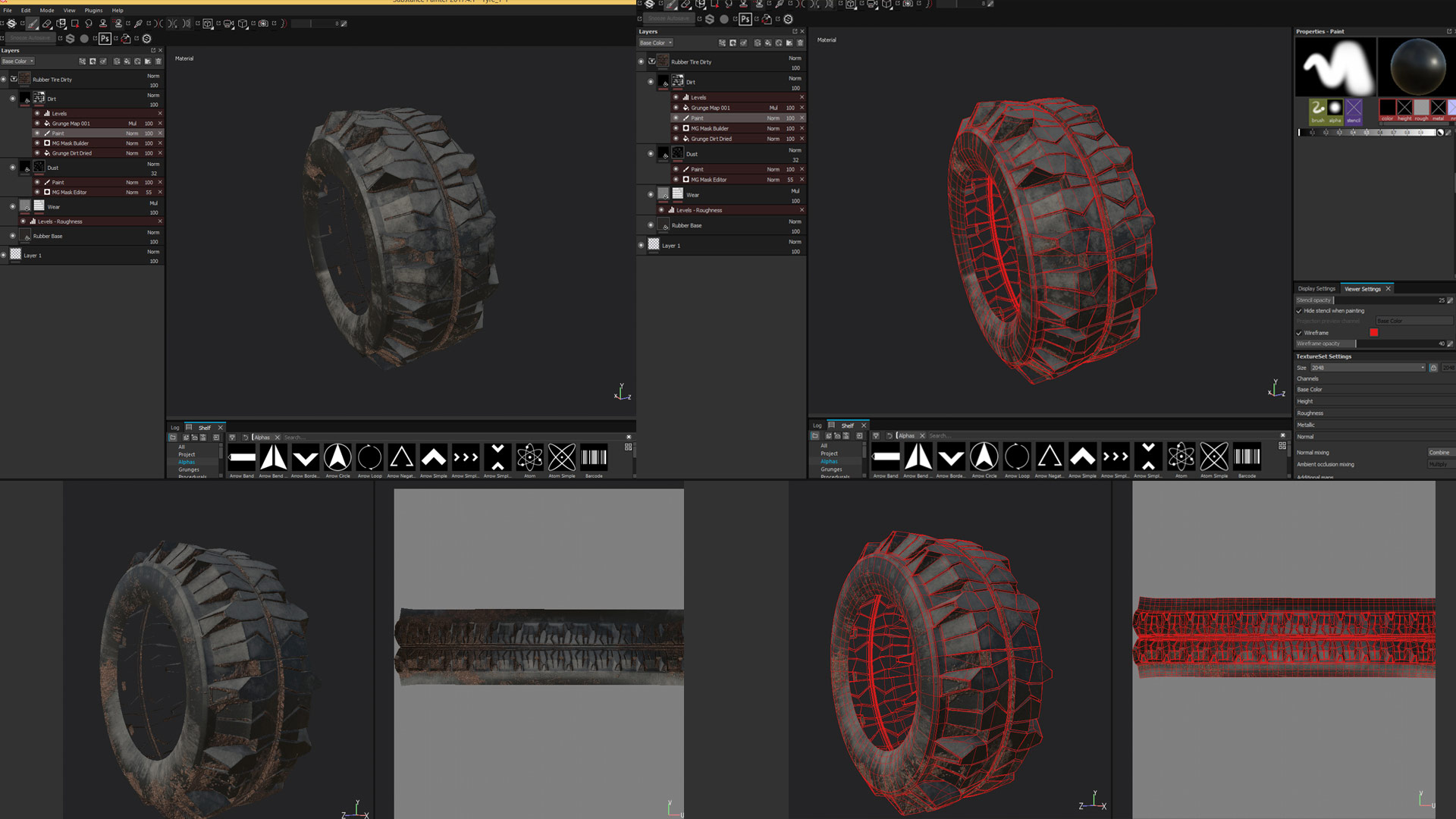Select the Clone stamp tool in left toolbar
1456x819 pixels.
click(103, 24)
